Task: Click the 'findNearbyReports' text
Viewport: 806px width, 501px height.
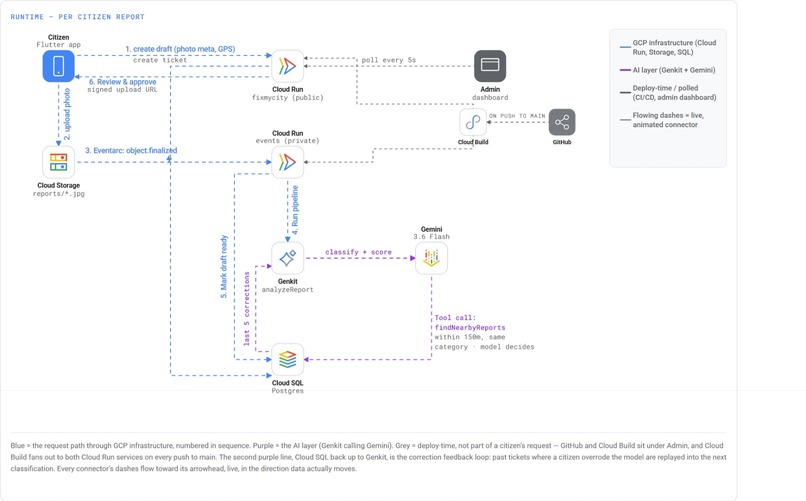Action: coord(470,327)
